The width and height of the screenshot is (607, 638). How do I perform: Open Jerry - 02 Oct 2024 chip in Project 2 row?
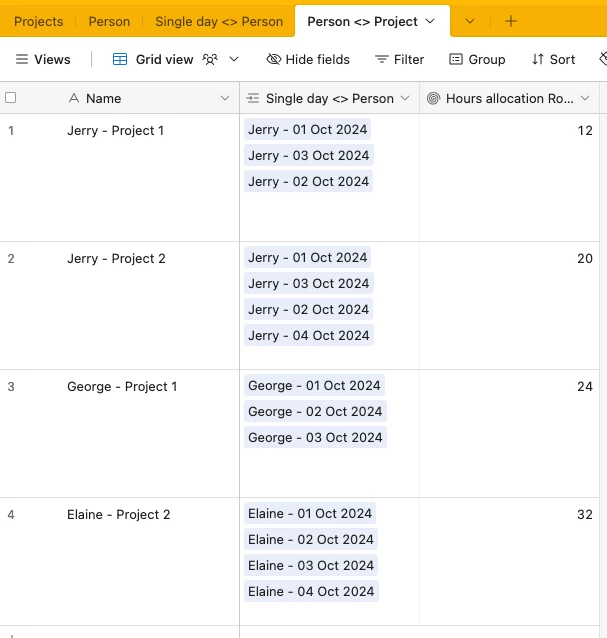click(x=308, y=310)
